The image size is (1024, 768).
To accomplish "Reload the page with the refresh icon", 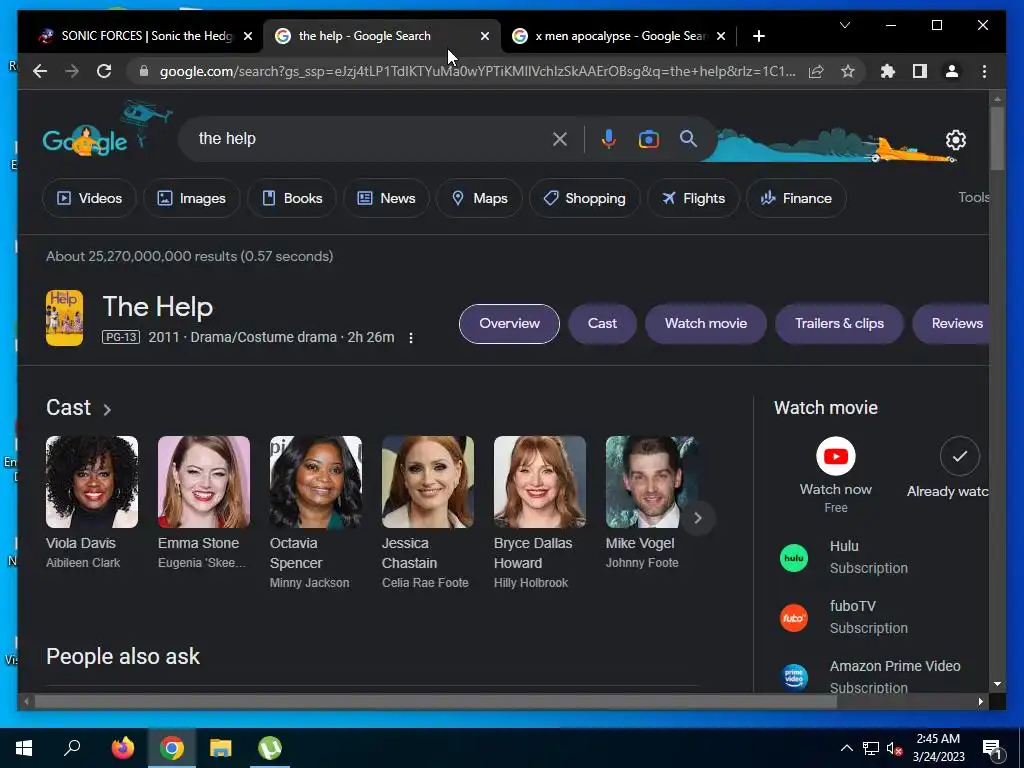I will [104, 71].
